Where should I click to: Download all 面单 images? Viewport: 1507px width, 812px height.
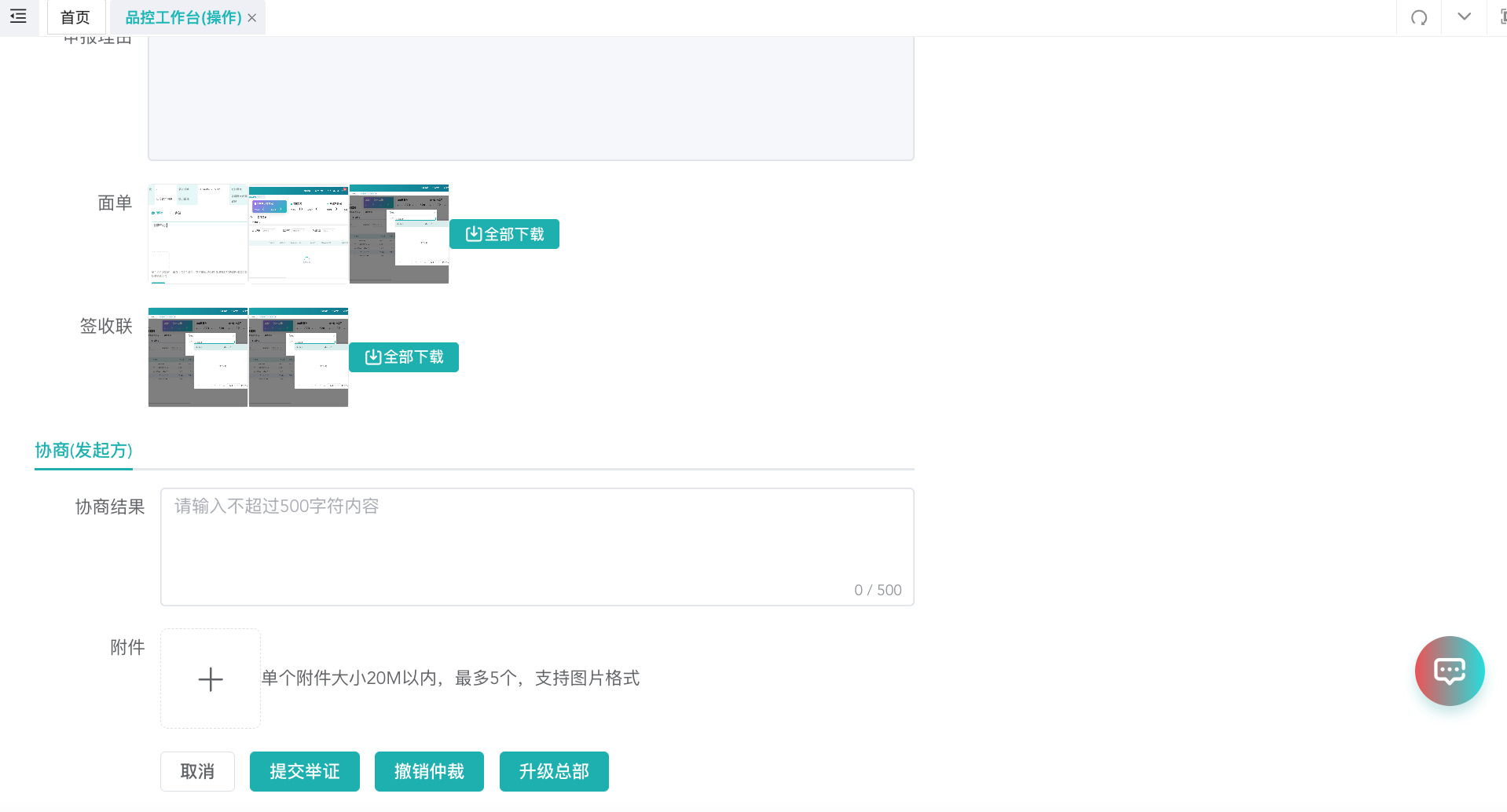click(x=504, y=234)
